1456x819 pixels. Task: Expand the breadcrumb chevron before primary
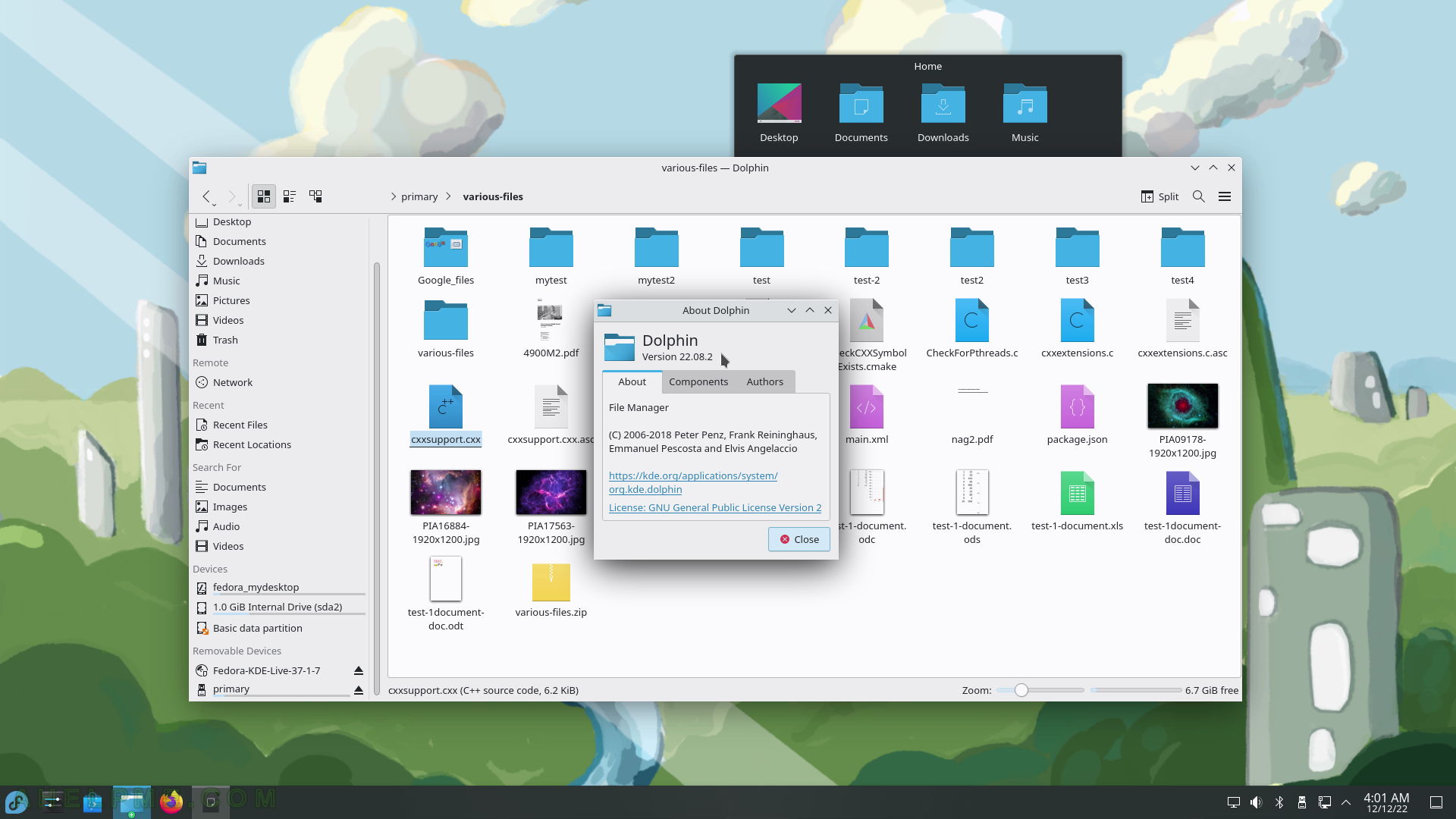coord(393,196)
